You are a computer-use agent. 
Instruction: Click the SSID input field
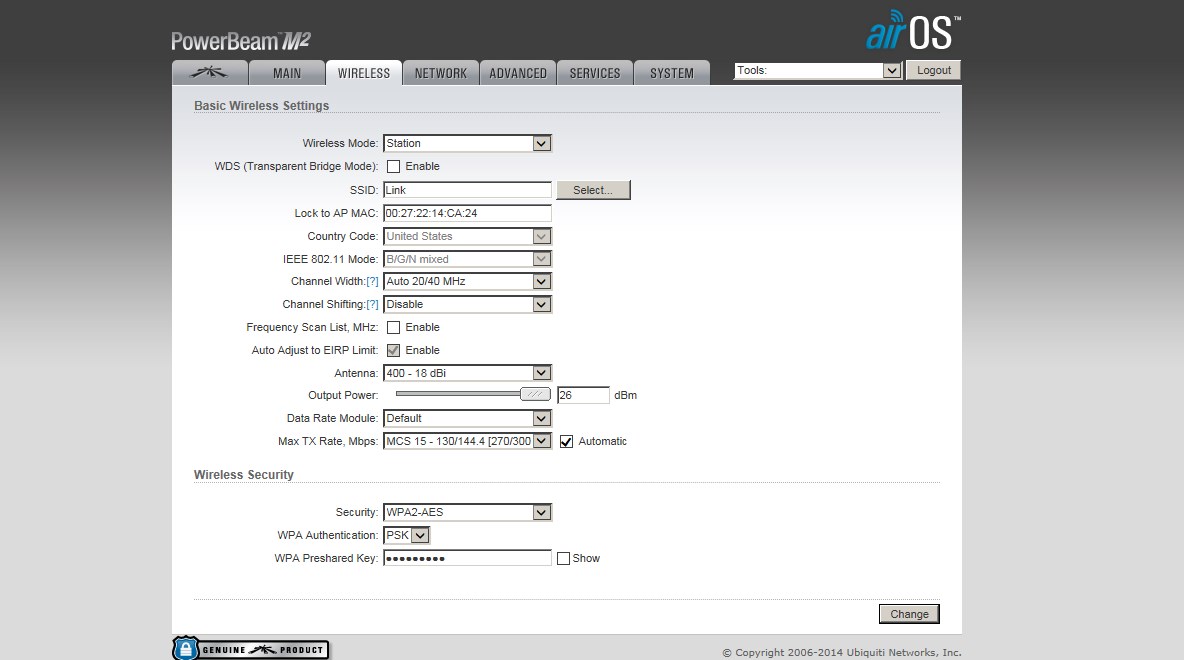pos(467,190)
